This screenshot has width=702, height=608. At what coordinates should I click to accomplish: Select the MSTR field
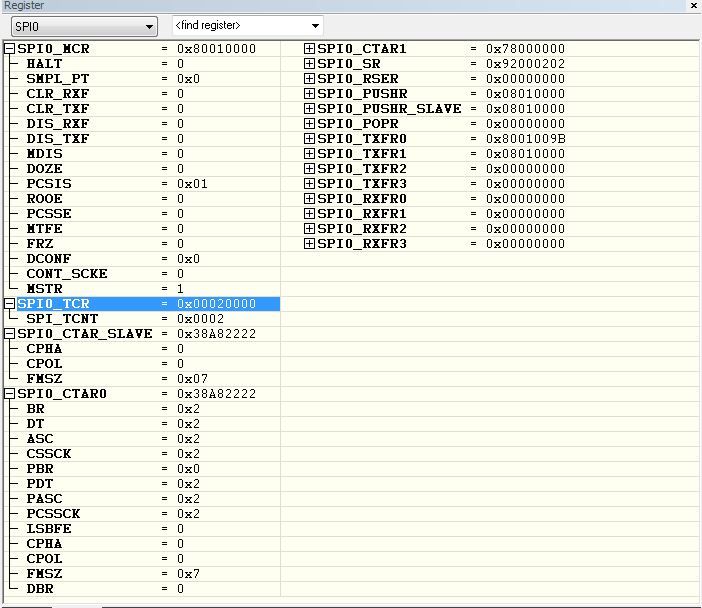pyautogui.click(x=44, y=289)
